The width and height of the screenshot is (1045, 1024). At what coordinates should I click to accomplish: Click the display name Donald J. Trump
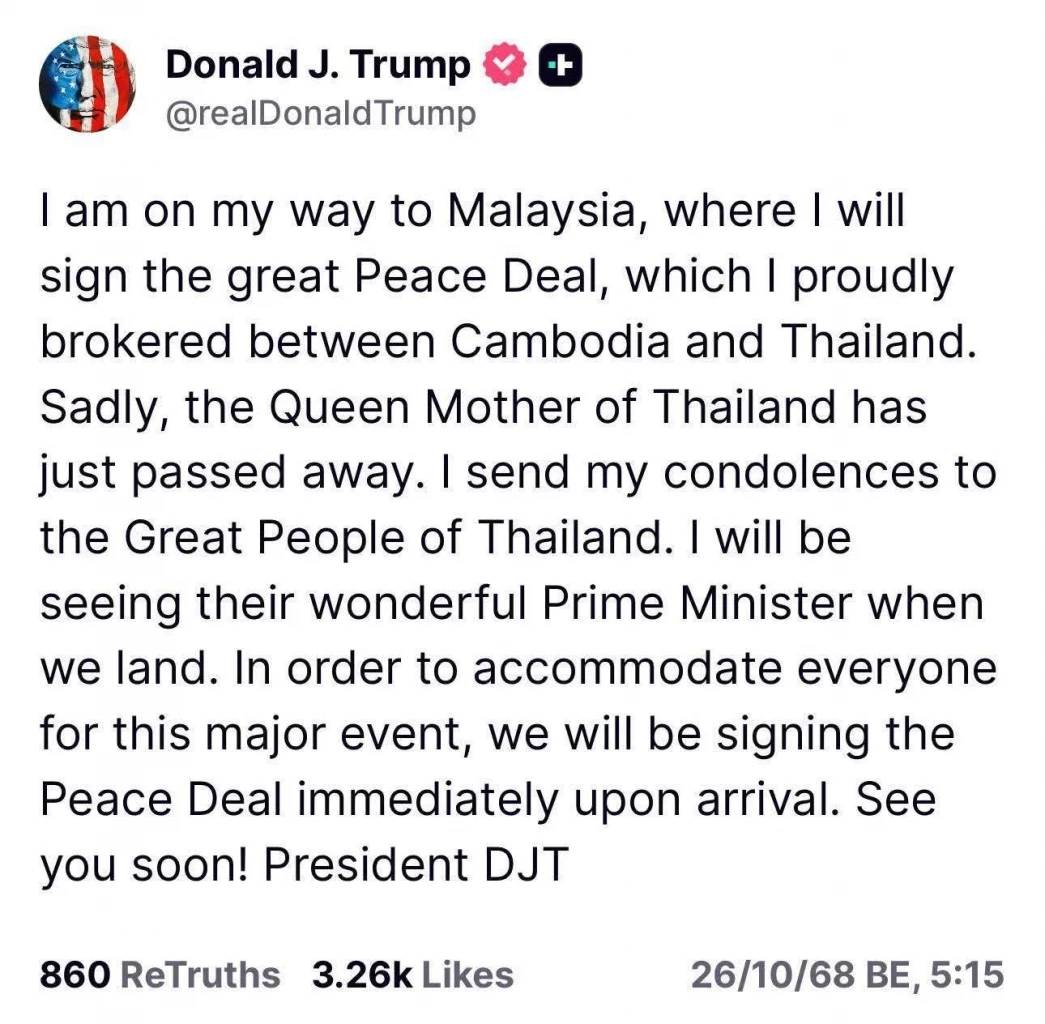pyautogui.click(x=318, y=64)
